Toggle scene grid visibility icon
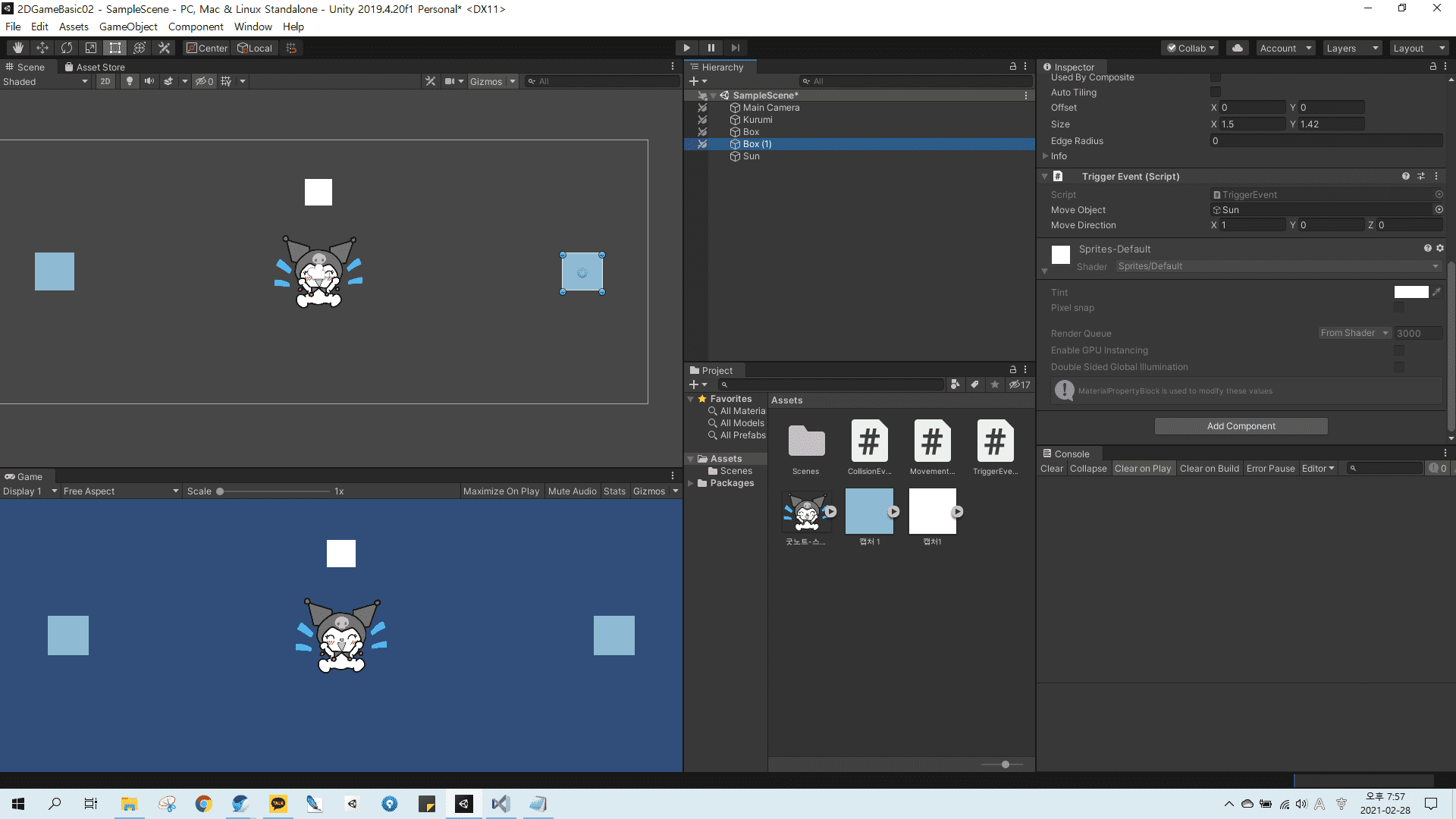 226,81
